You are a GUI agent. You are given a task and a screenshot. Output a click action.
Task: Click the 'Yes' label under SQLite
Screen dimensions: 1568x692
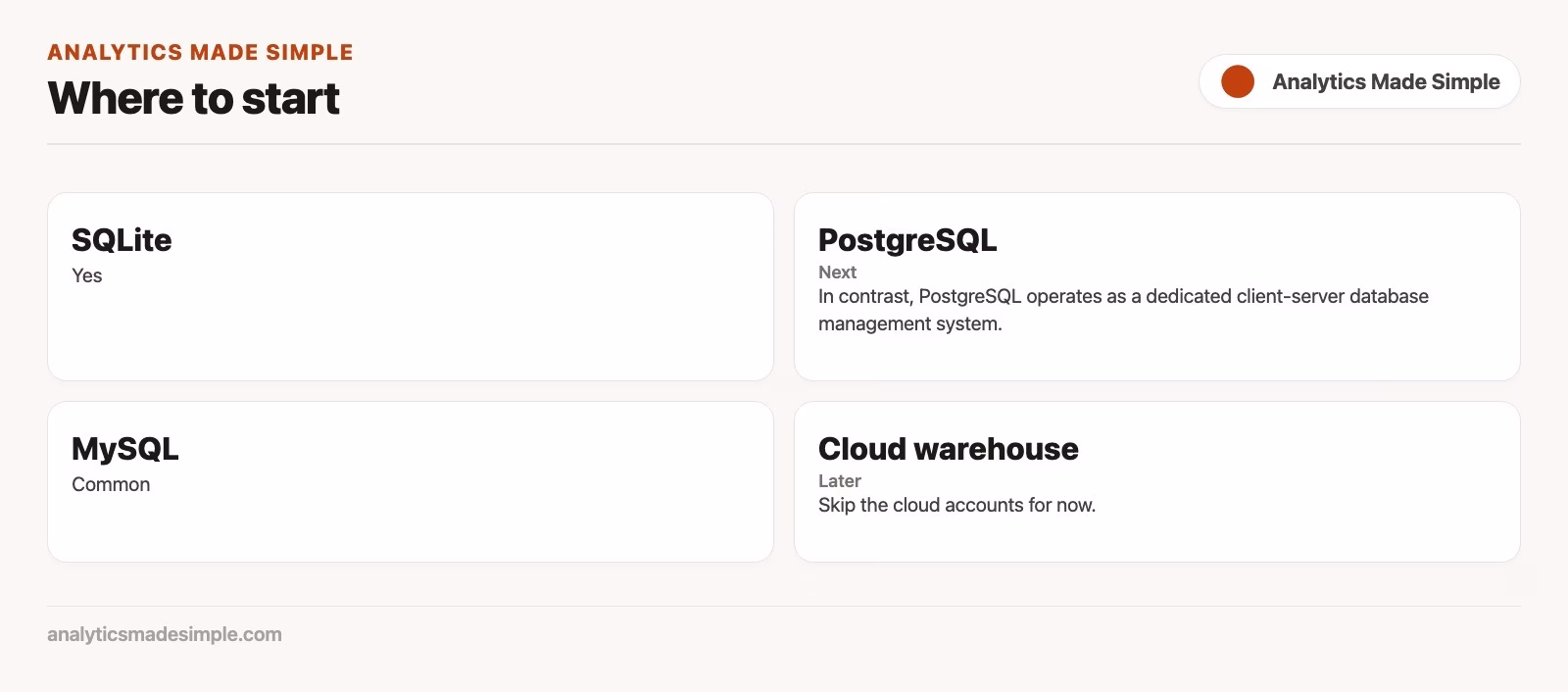tap(86, 275)
